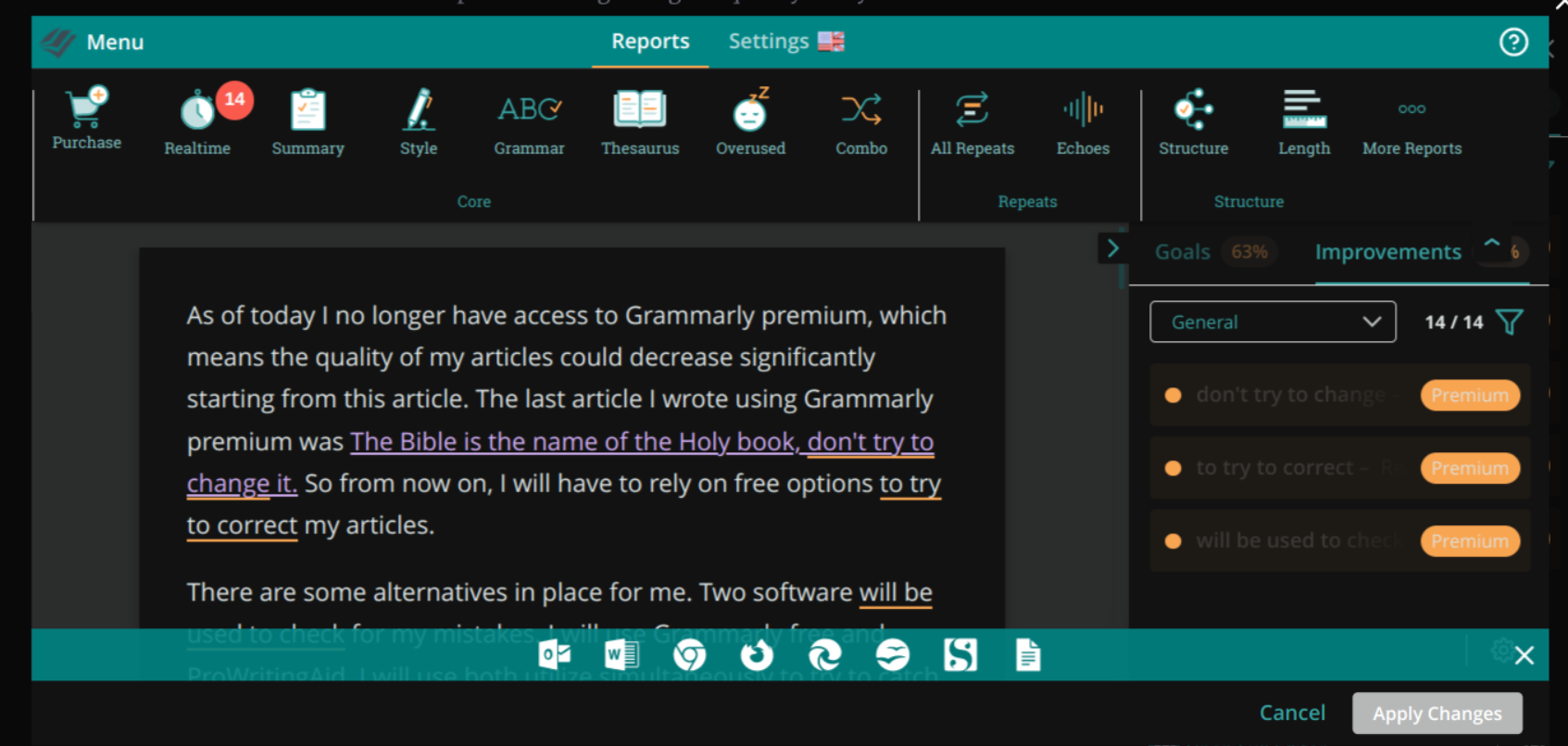Open the Goals tab
The width and height of the screenshot is (1568, 746).
click(x=1183, y=252)
